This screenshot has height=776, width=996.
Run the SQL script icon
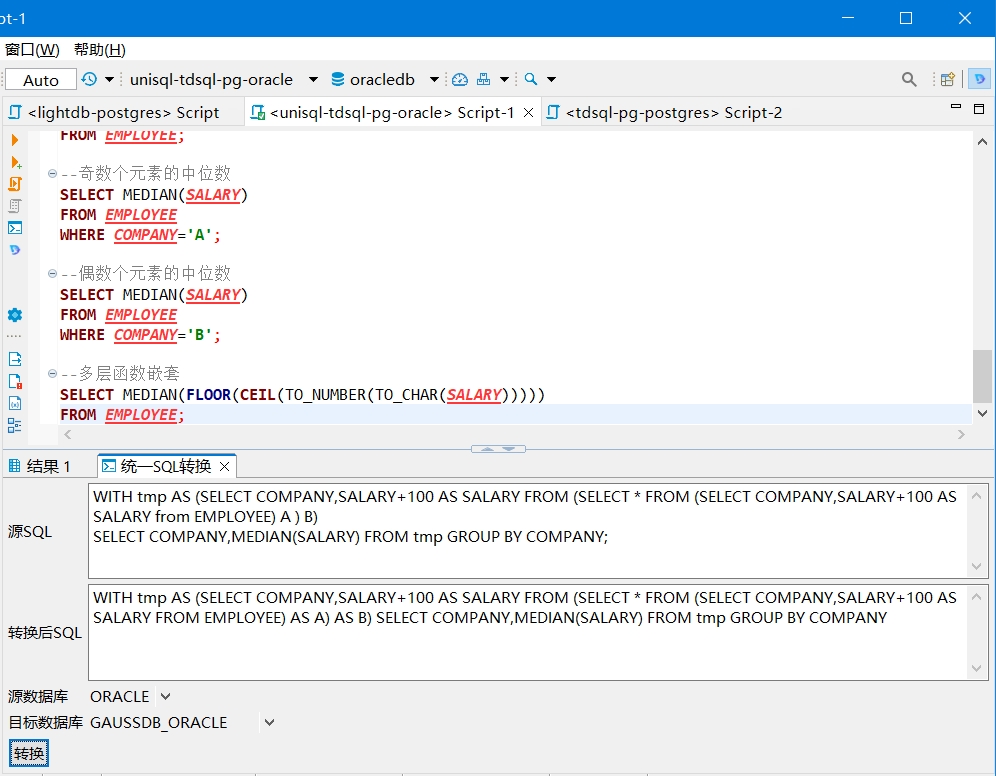click(15, 184)
